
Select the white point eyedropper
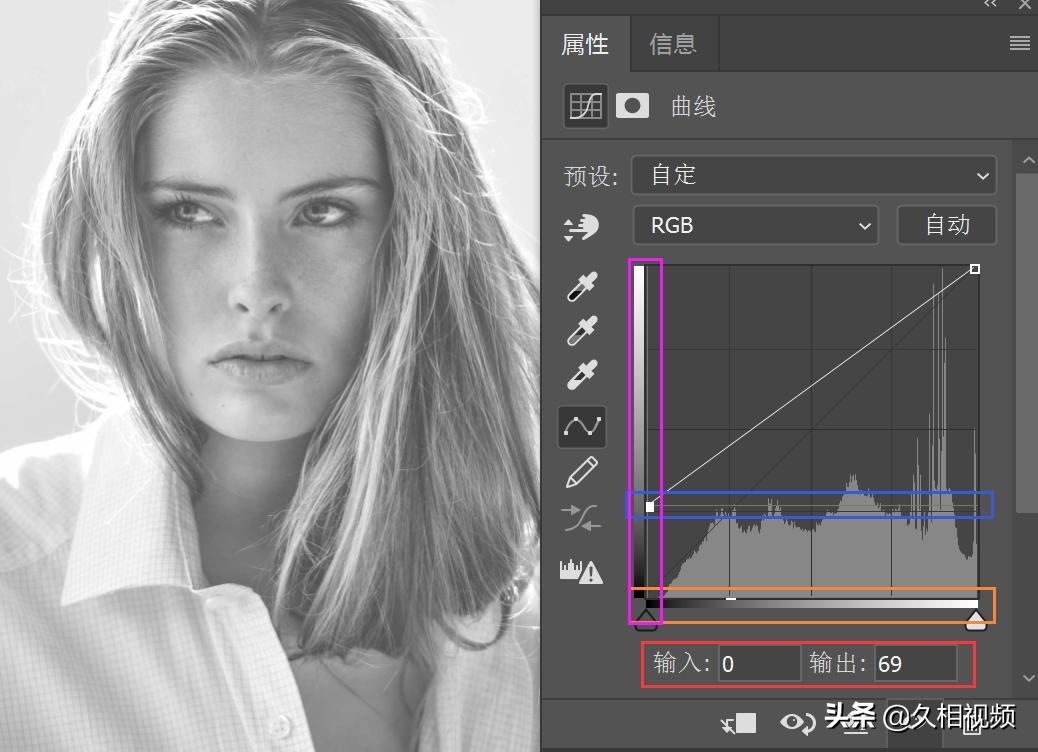click(x=582, y=375)
